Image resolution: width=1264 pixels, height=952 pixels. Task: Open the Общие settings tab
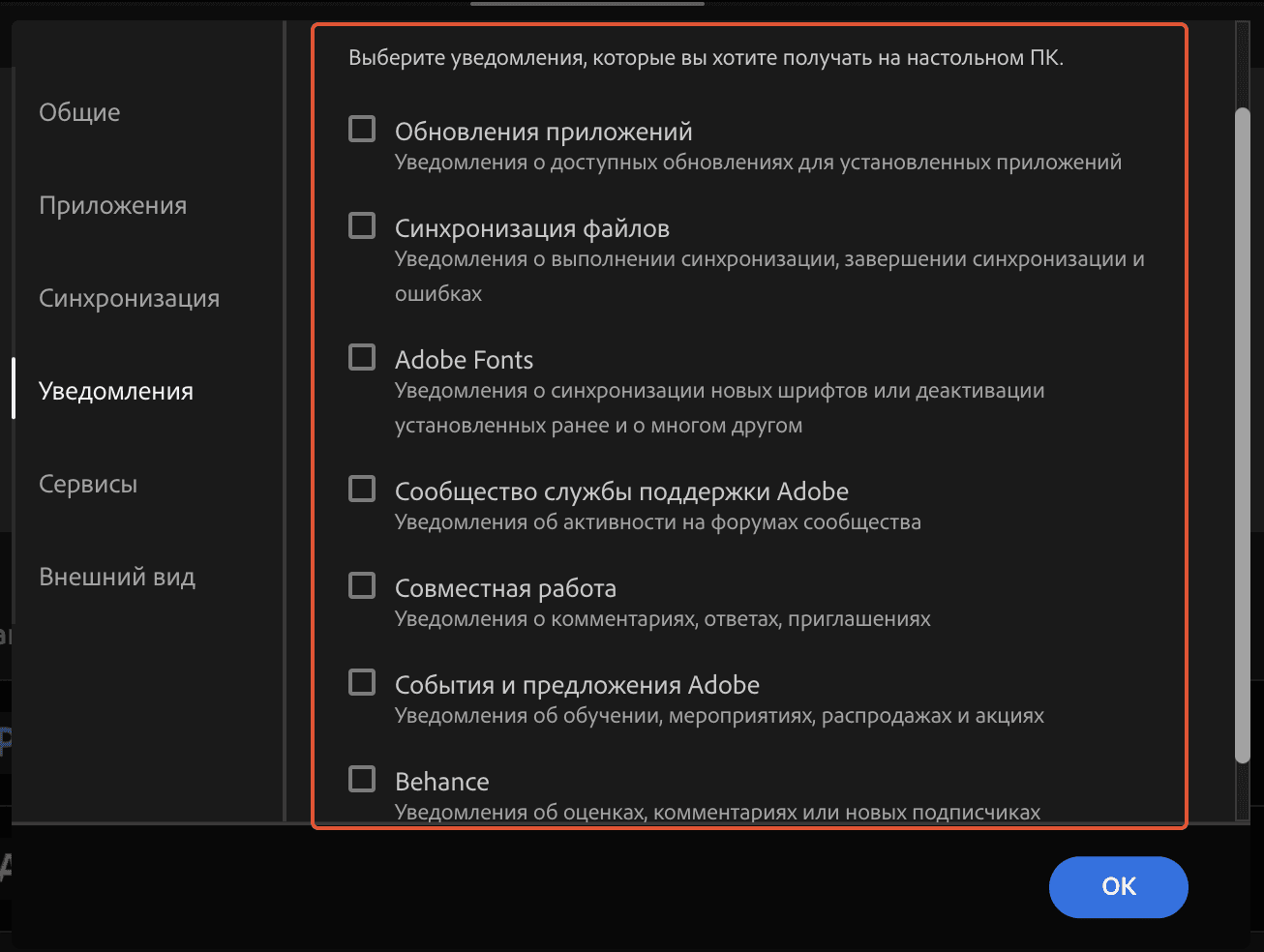(79, 112)
